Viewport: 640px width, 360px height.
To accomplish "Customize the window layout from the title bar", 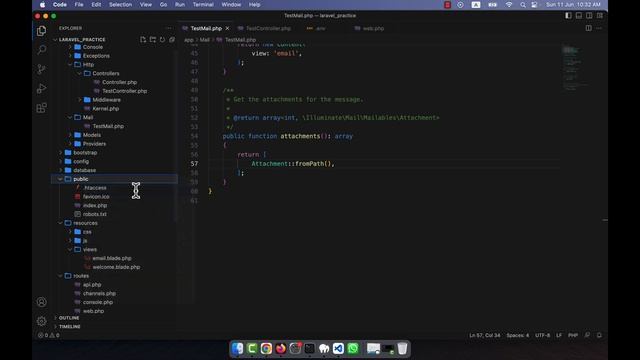I will (x=600, y=16).
